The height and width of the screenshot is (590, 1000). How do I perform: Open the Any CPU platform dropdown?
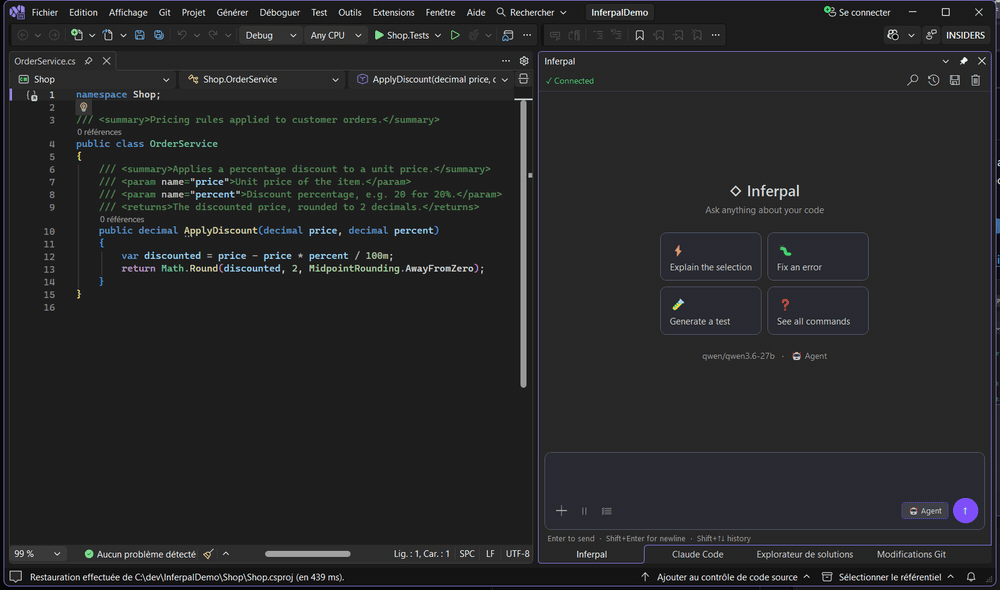point(335,35)
